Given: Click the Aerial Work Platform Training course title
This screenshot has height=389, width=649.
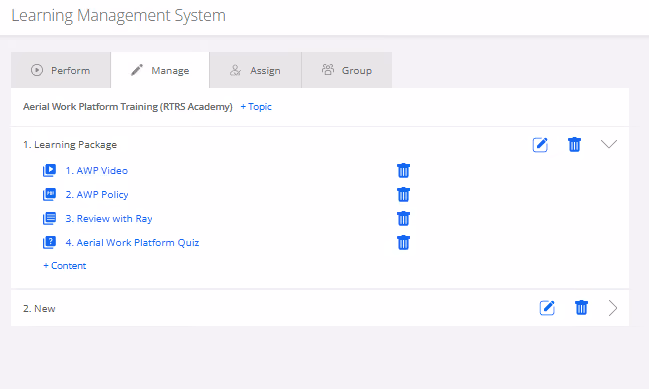Looking at the screenshot, I should [x=127, y=107].
